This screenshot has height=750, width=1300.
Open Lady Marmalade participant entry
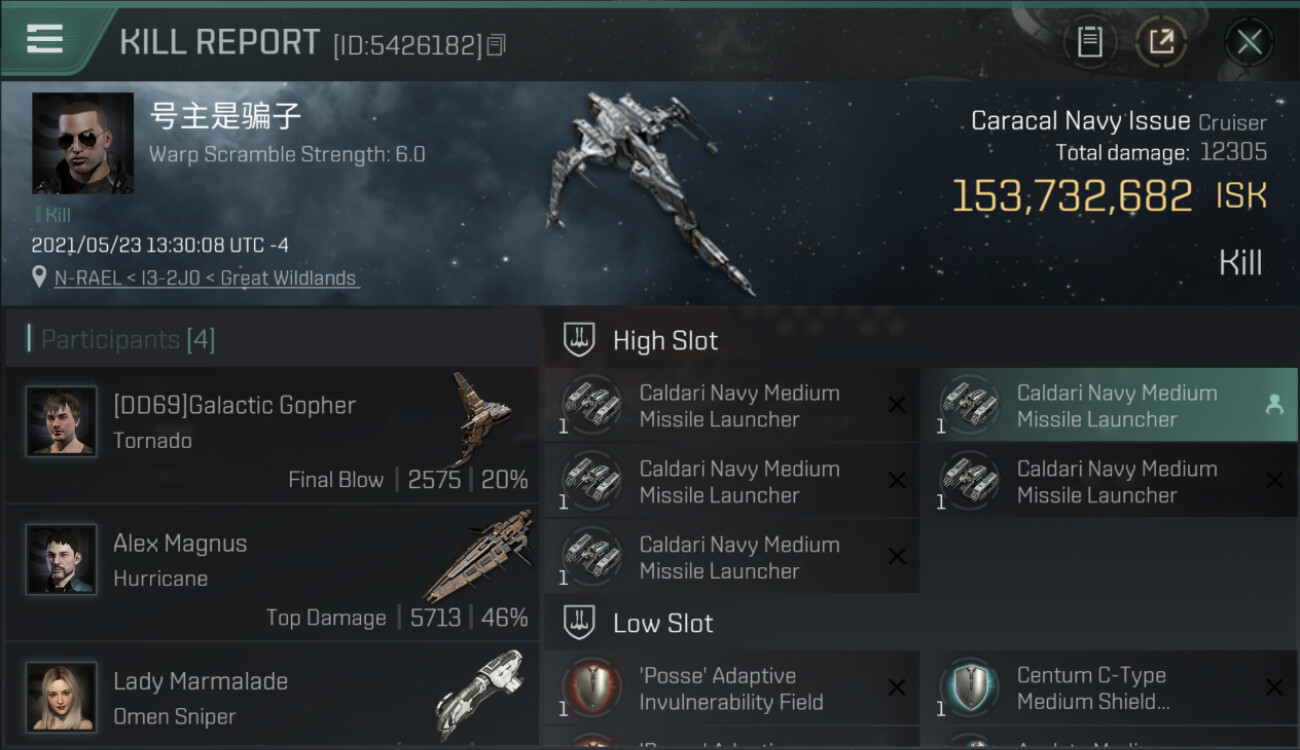click(272, 696)
